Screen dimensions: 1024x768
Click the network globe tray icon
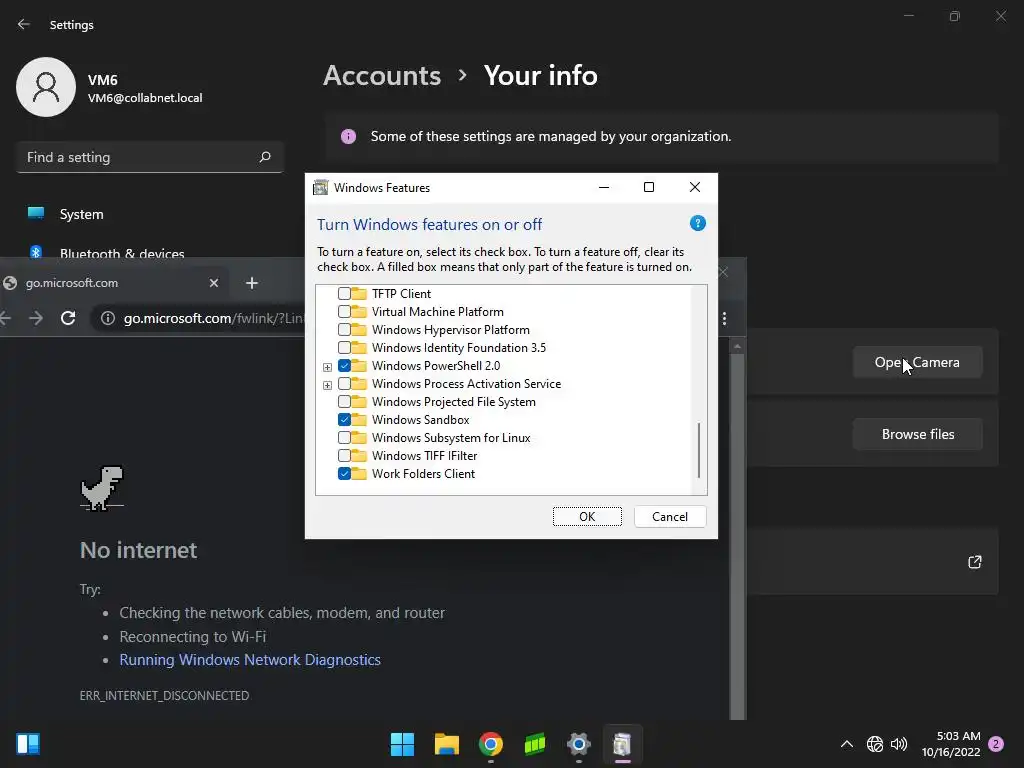tap(874, 744)
